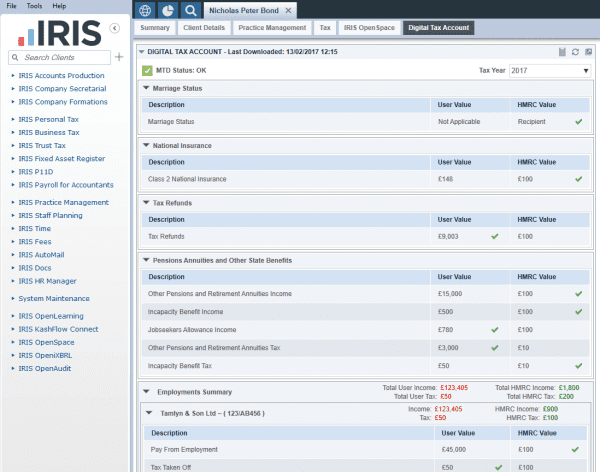Image resolution: width=600 pixels, height=472 pixels.
Task: Collapse the National Insurance section
Action: 146,145
